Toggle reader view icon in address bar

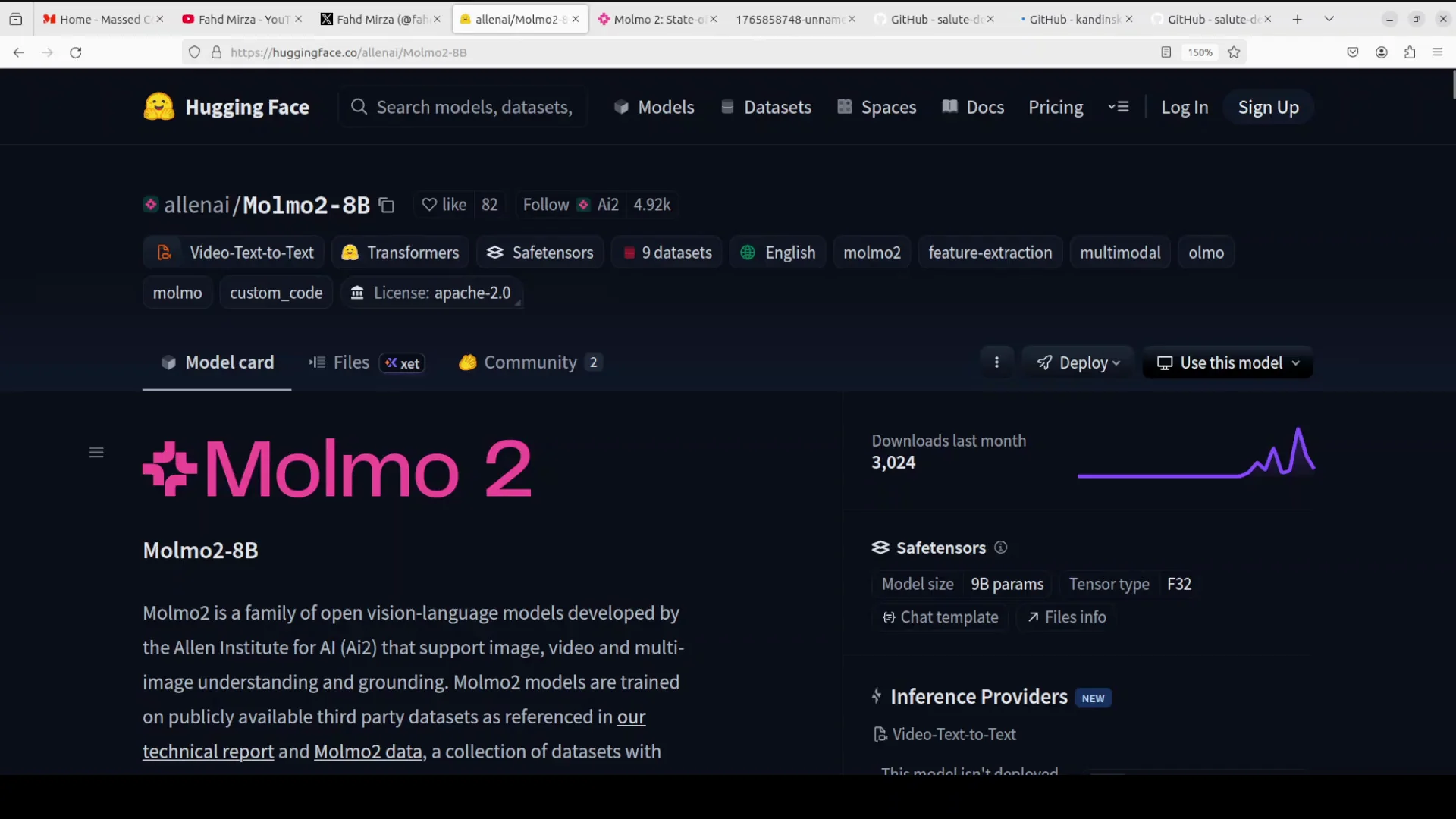tap(1166, 52)
